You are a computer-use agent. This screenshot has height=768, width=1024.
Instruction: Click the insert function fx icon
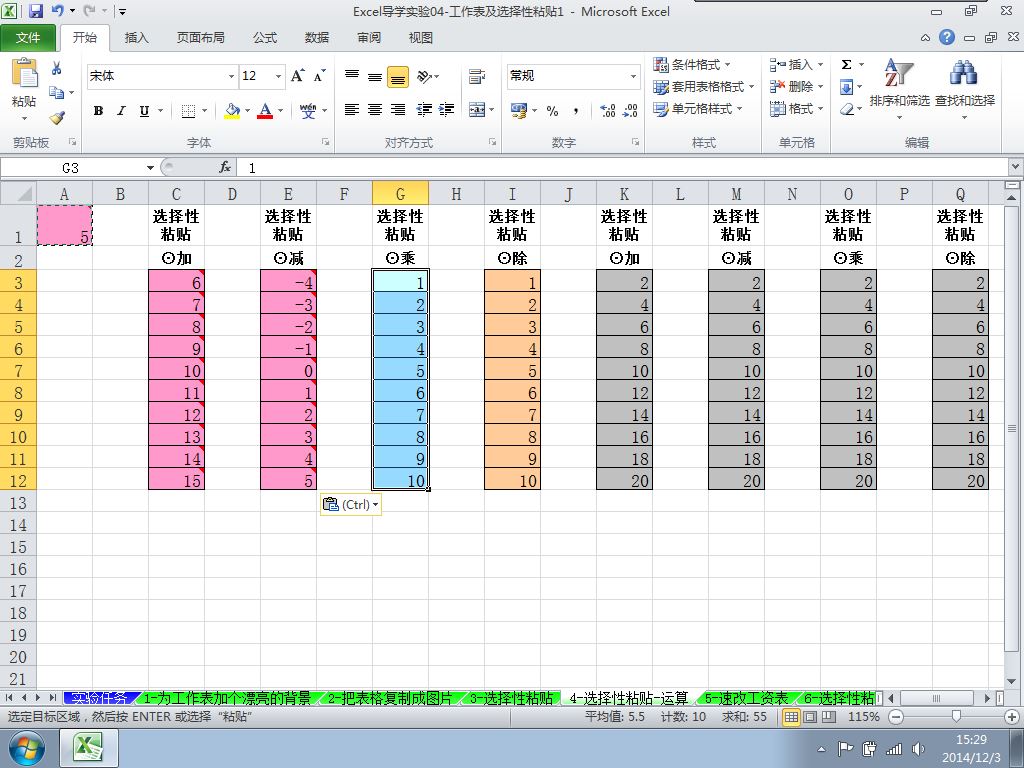(225, 167)
